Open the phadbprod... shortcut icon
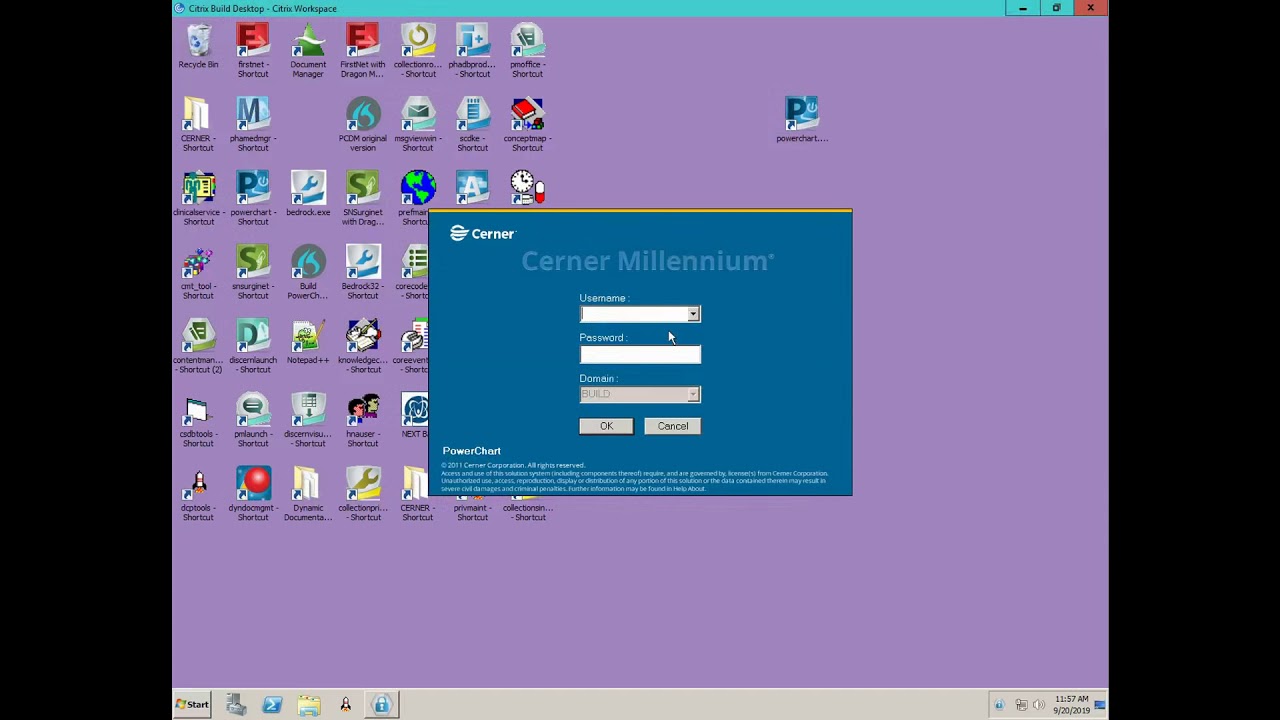The height and width of the screenshot is (720, 1280). [x=472, y=51]
